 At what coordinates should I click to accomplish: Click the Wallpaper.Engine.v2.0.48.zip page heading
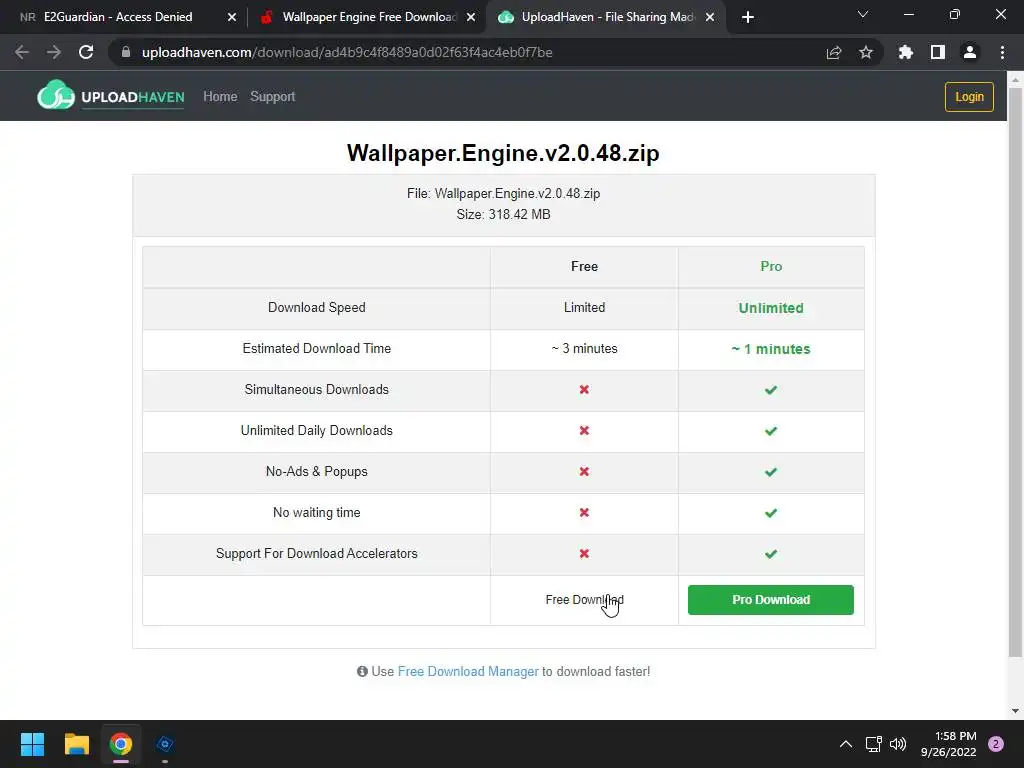coord(503,153)
